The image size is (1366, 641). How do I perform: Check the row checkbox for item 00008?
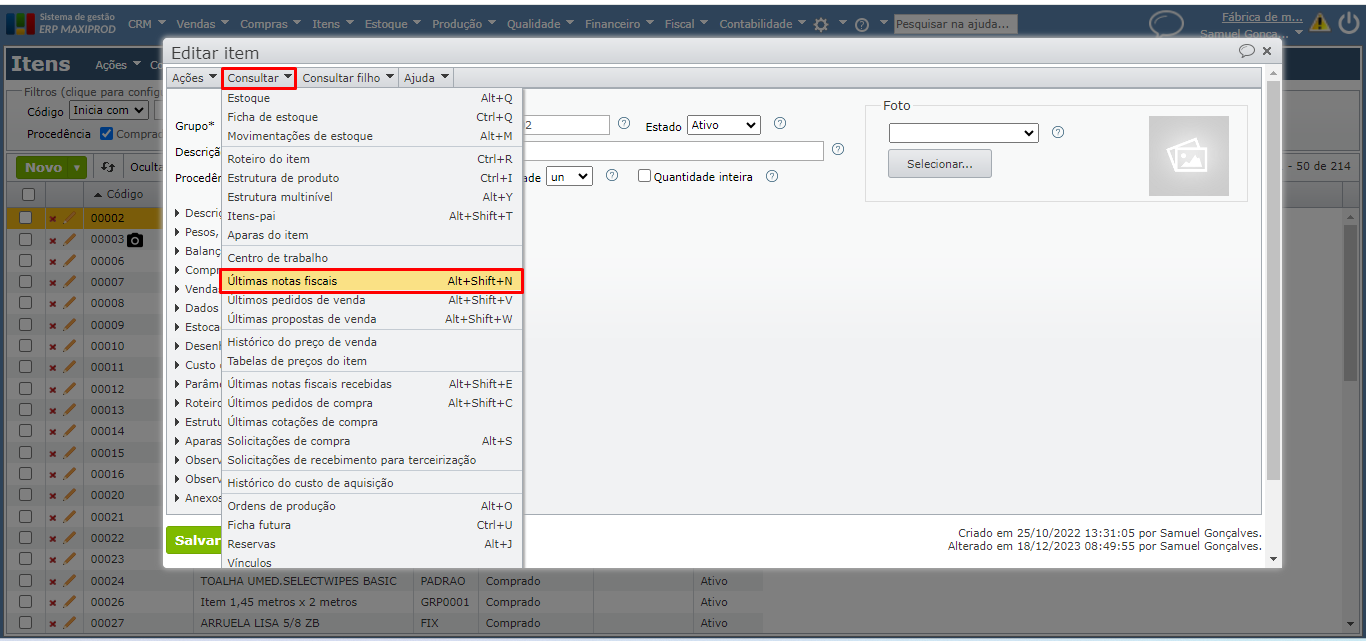27,303
